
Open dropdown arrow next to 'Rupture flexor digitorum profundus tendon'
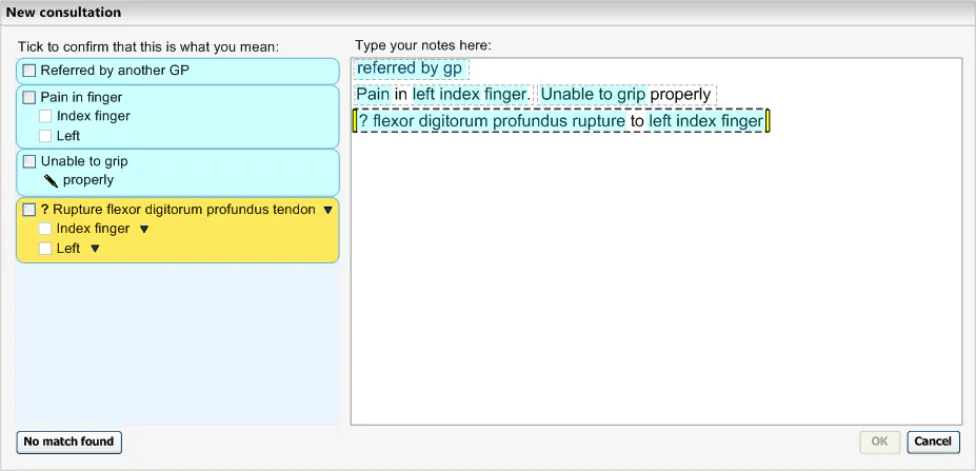point(327,210)
